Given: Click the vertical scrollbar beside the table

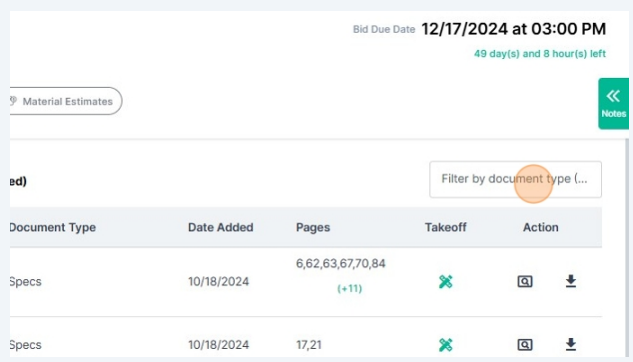Looking at the screenshot, I should tap(627, 248).
